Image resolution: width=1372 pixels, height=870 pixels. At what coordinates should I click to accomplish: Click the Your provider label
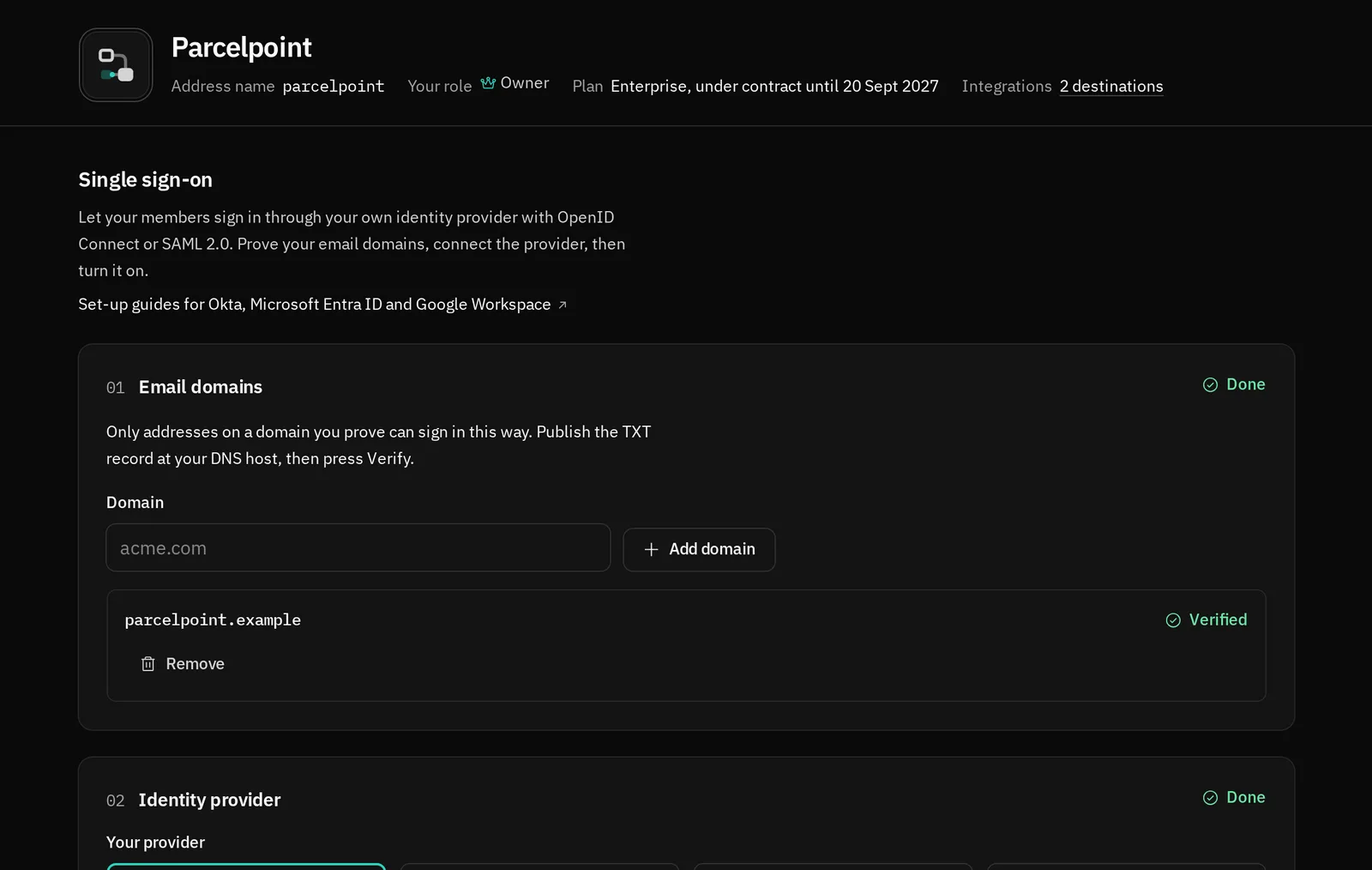156,843
